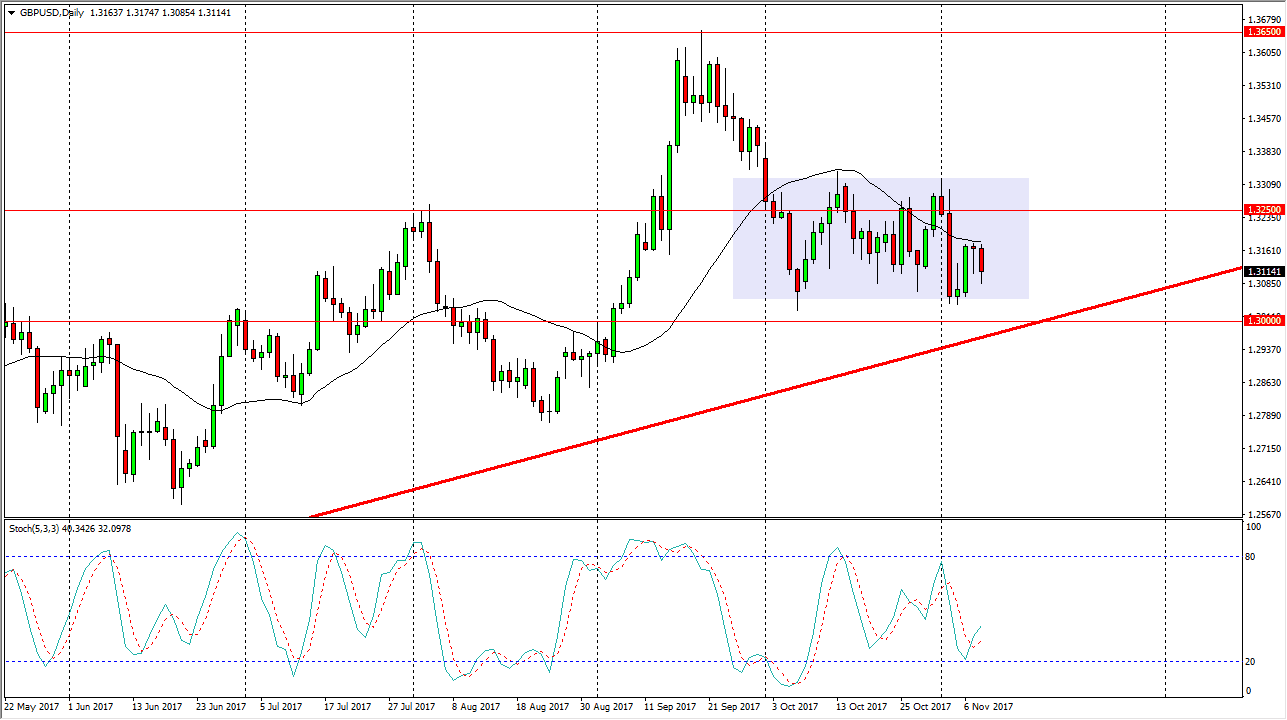This screenshot has height=720, width=1287.
Task: Select the blue shaded rectangle consolidation zone
Action: (881, 238)
